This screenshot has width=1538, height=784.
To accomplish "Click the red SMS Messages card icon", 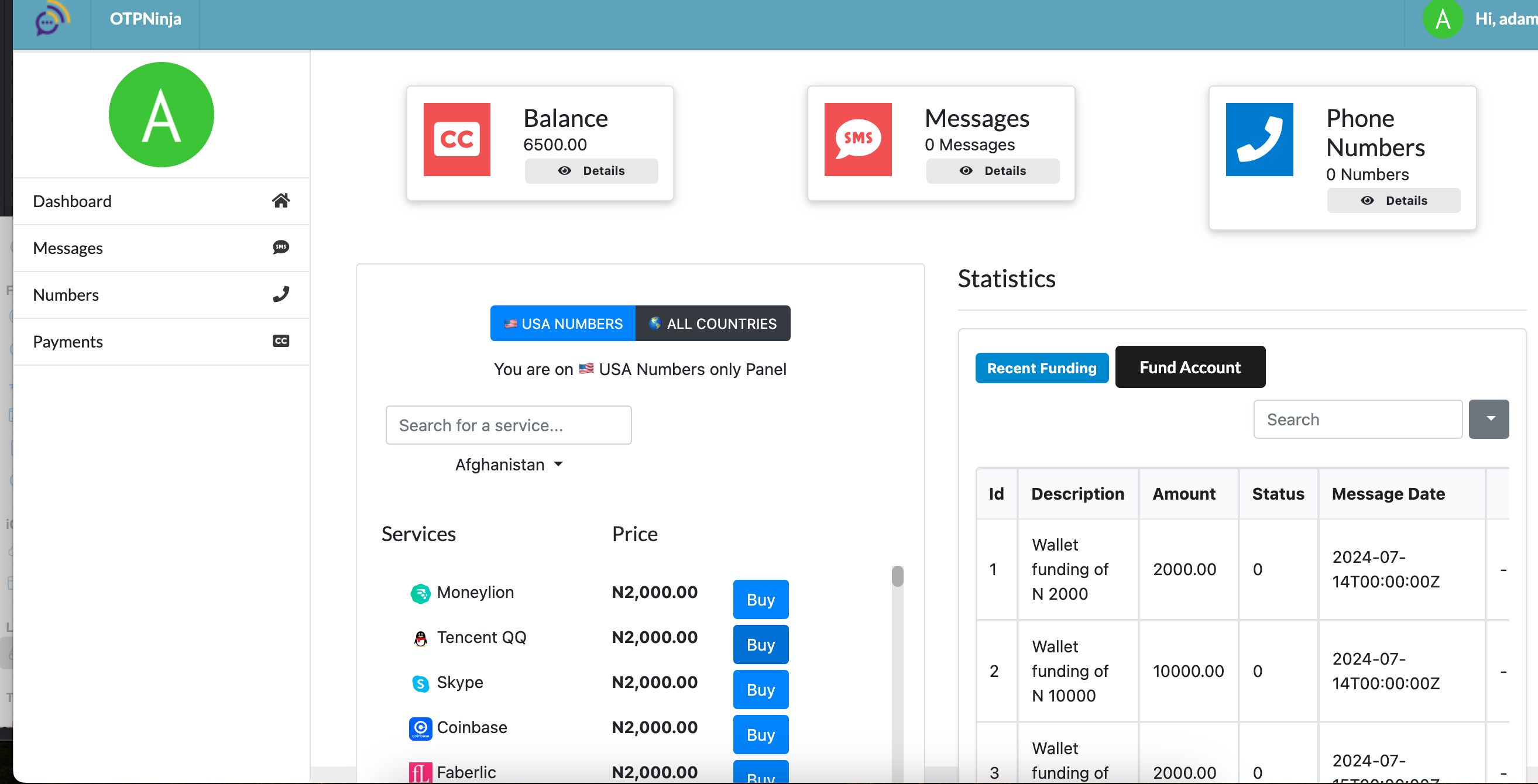I will 858,139.
